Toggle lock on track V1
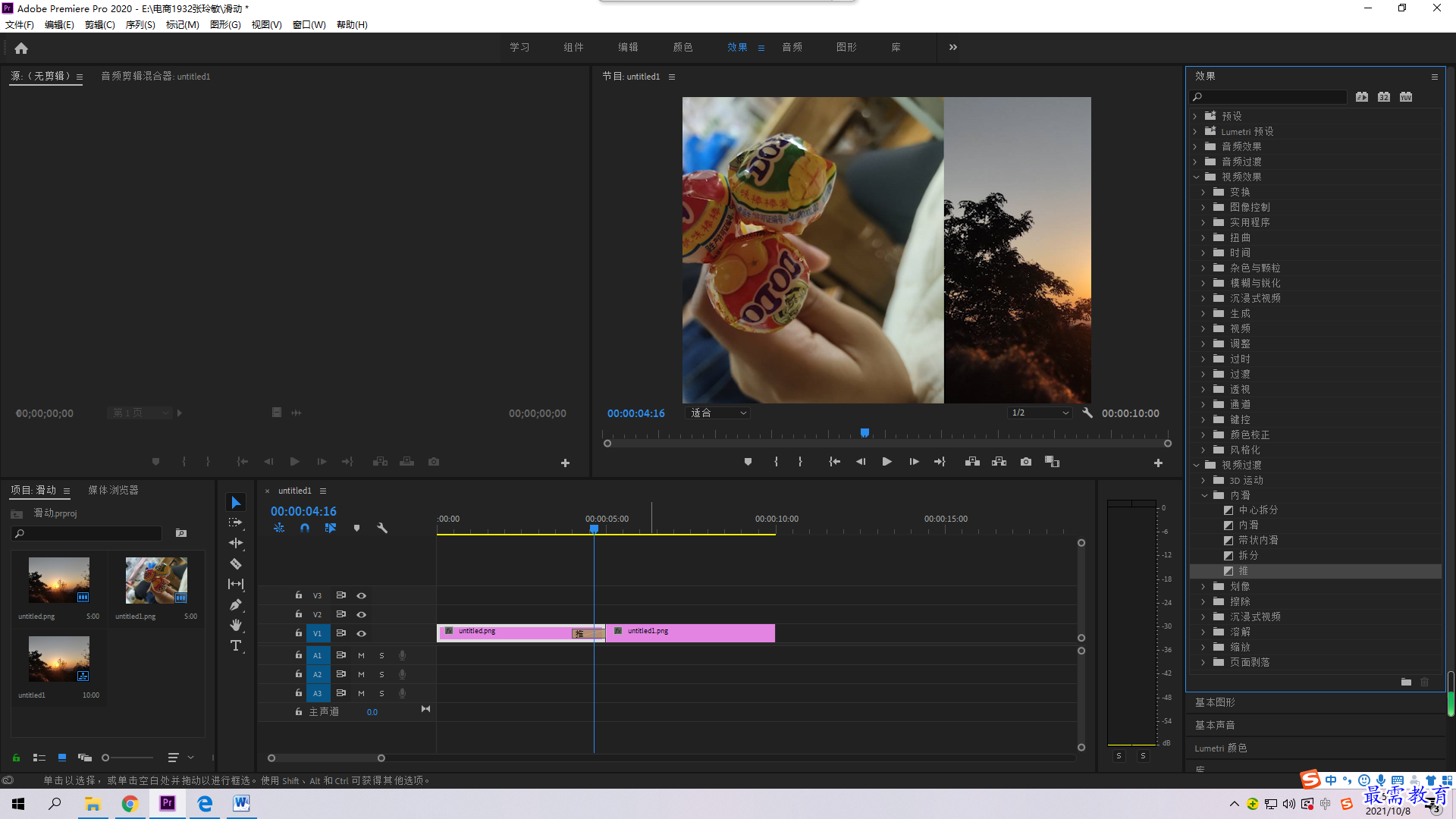This screenshot has width=1456, height=819. pyautogui.click(x=299, y=633)
